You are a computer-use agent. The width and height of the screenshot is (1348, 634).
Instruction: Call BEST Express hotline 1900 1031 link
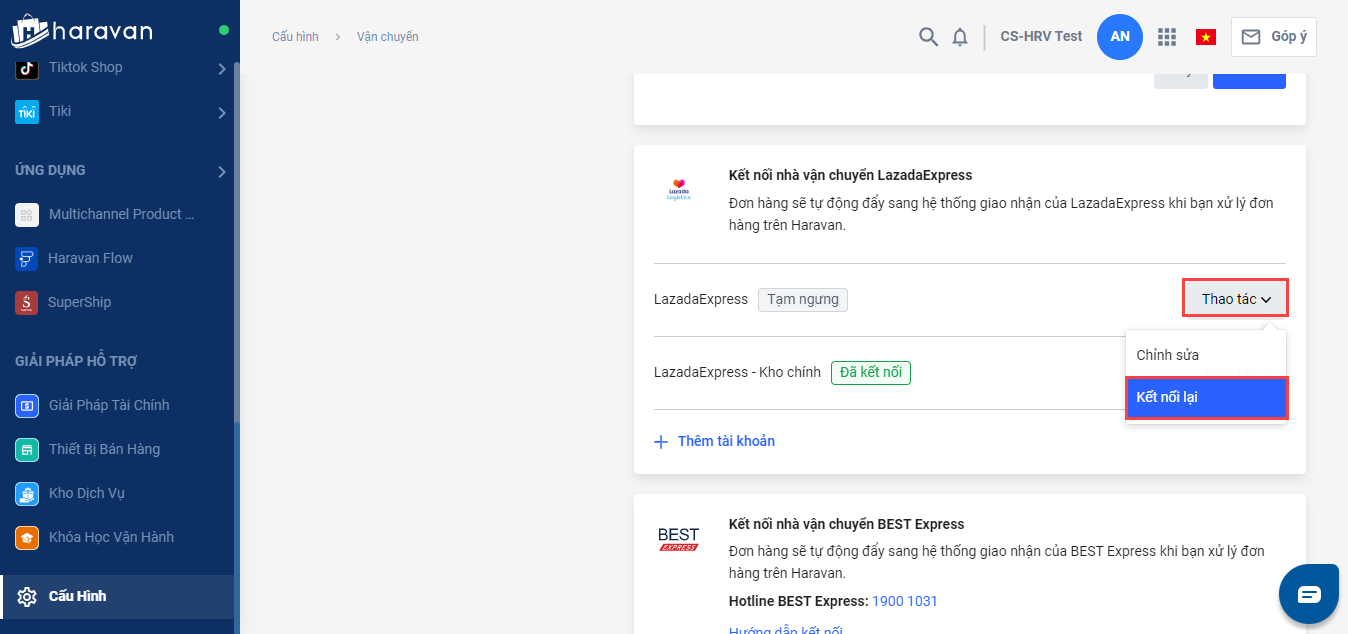[904, 601]
